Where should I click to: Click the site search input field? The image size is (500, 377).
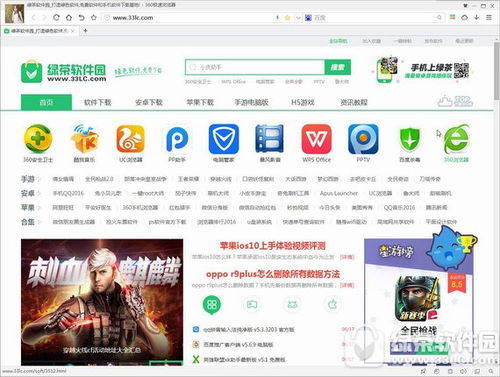[x=255, y=67]
